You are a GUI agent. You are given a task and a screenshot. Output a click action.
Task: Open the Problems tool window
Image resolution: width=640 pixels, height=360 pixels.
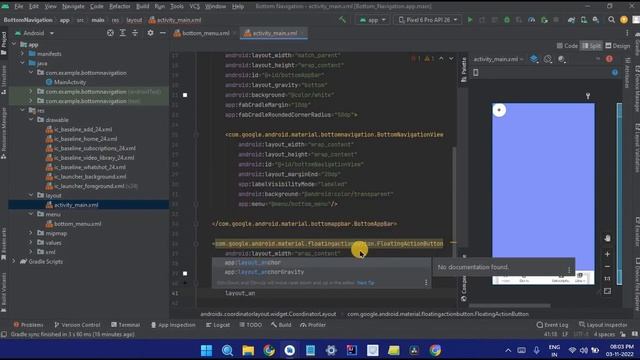click(28, 325)
